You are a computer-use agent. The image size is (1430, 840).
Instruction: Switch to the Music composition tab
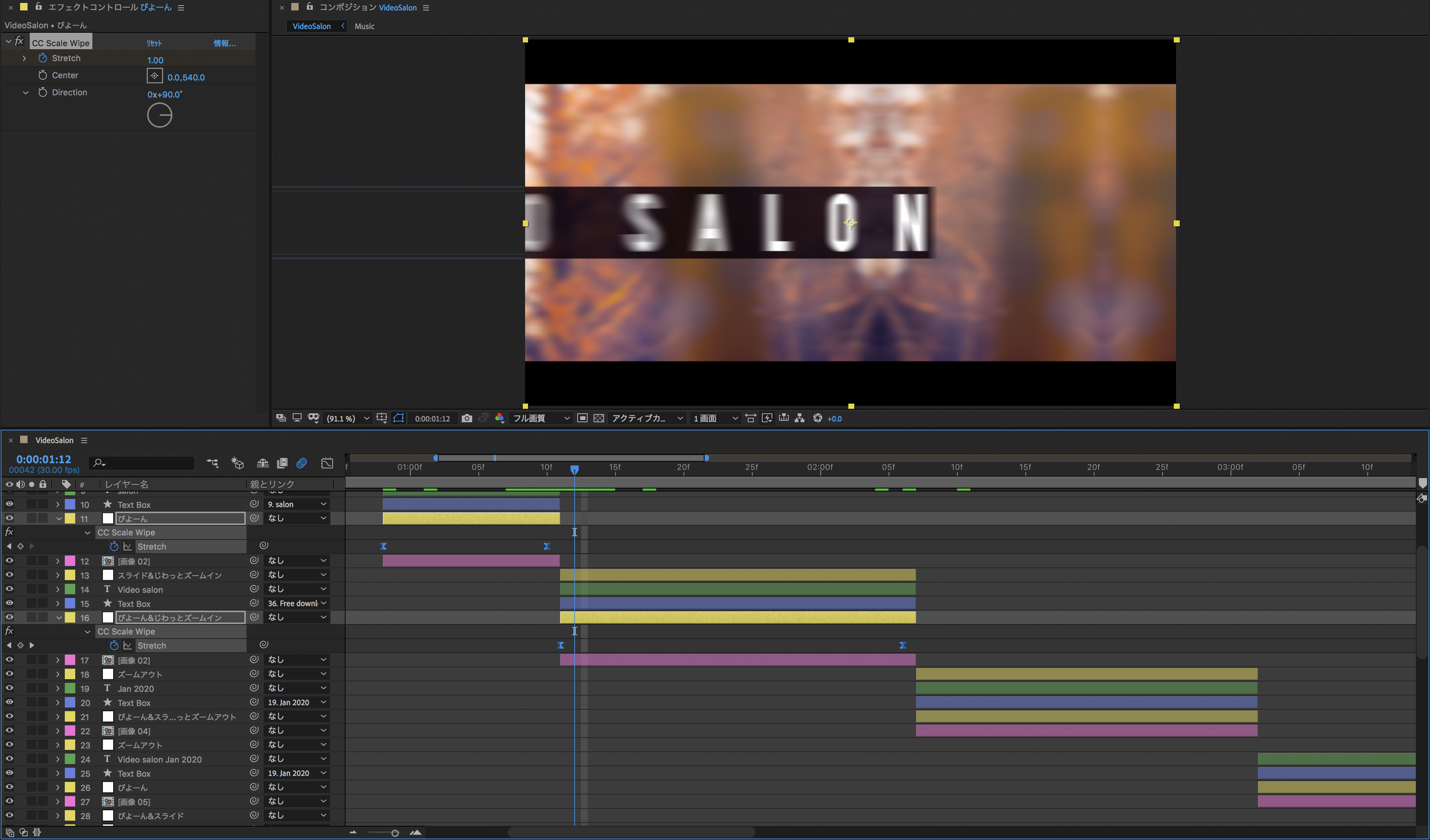(x=364, y=26)
